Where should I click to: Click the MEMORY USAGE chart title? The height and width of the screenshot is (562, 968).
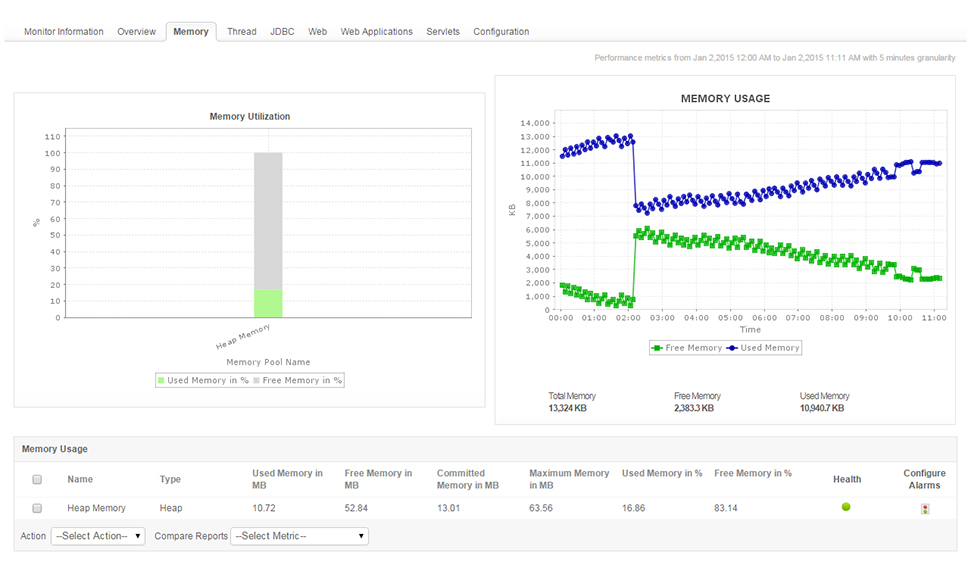(x=725, y=99)
